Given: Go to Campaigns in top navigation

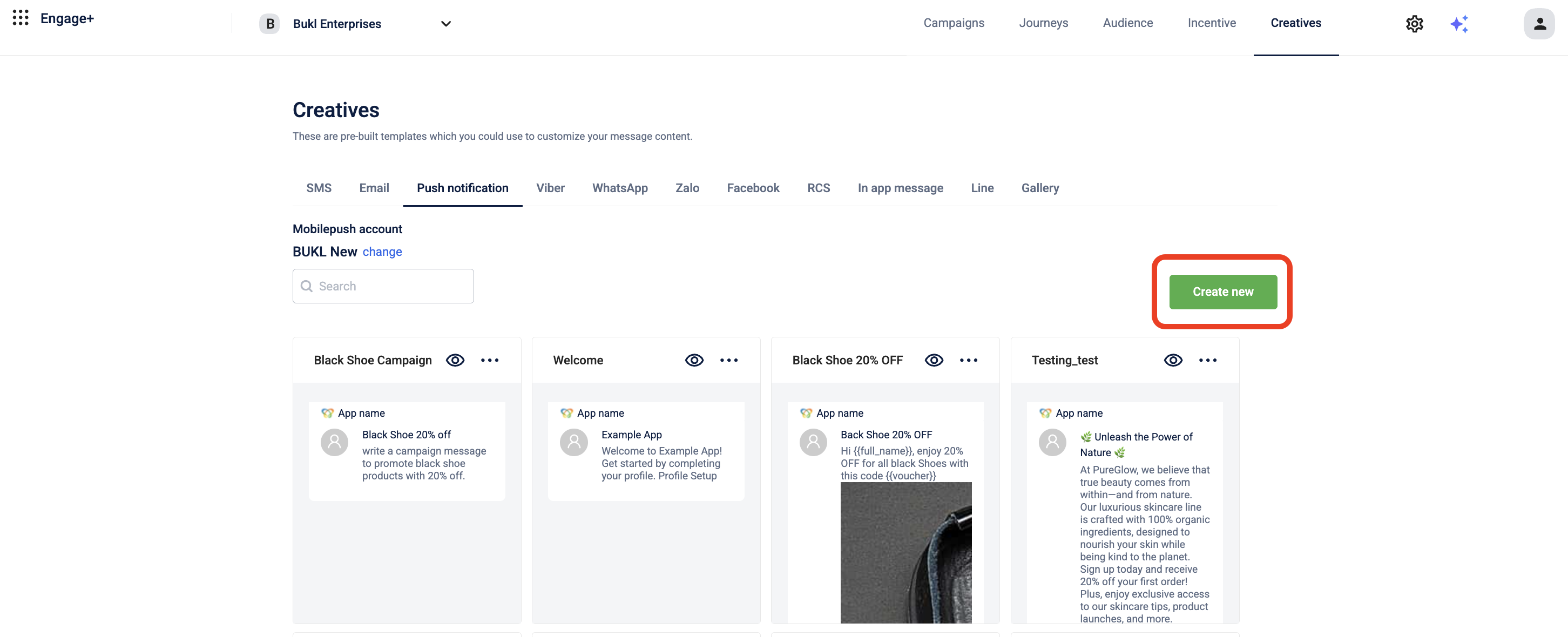Looking at the screenshot, I should (x=953, y=23).
